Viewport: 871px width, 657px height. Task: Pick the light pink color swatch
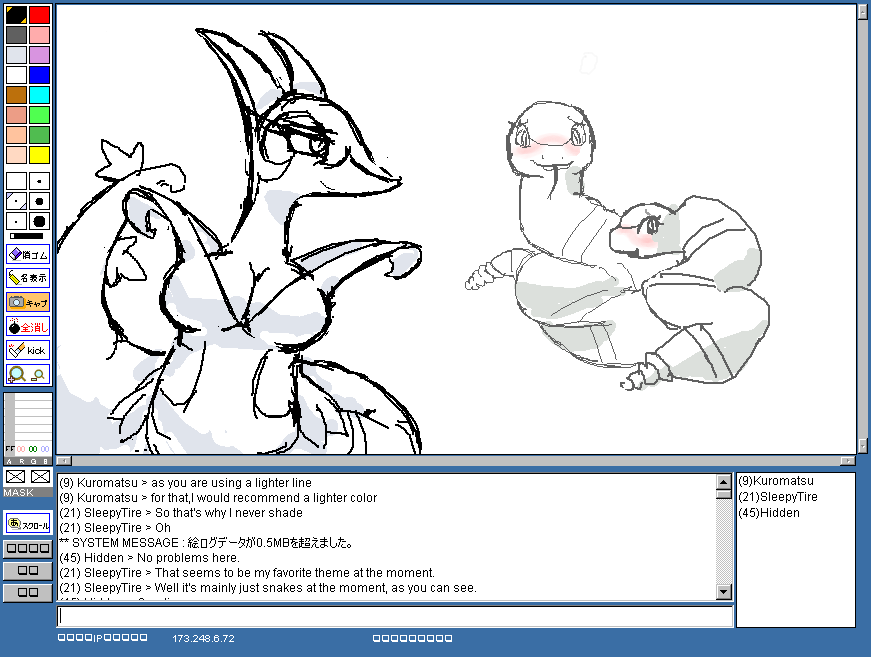point(39,35)
